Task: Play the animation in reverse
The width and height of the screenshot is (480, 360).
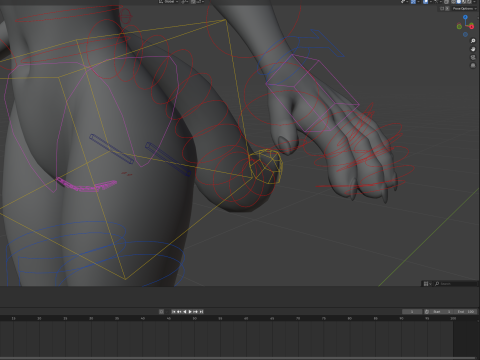Action: coord(185,312)
